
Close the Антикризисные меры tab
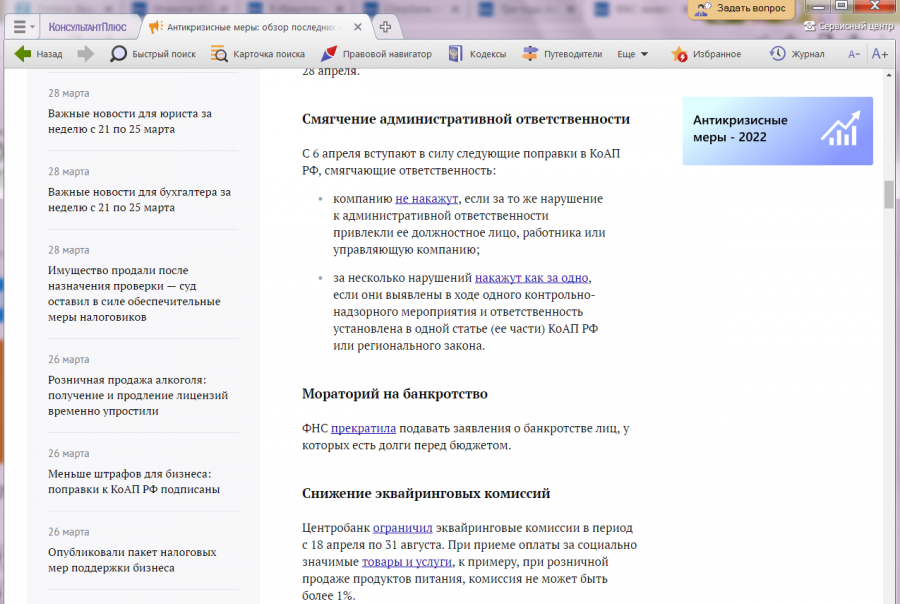tap(360, 26)
